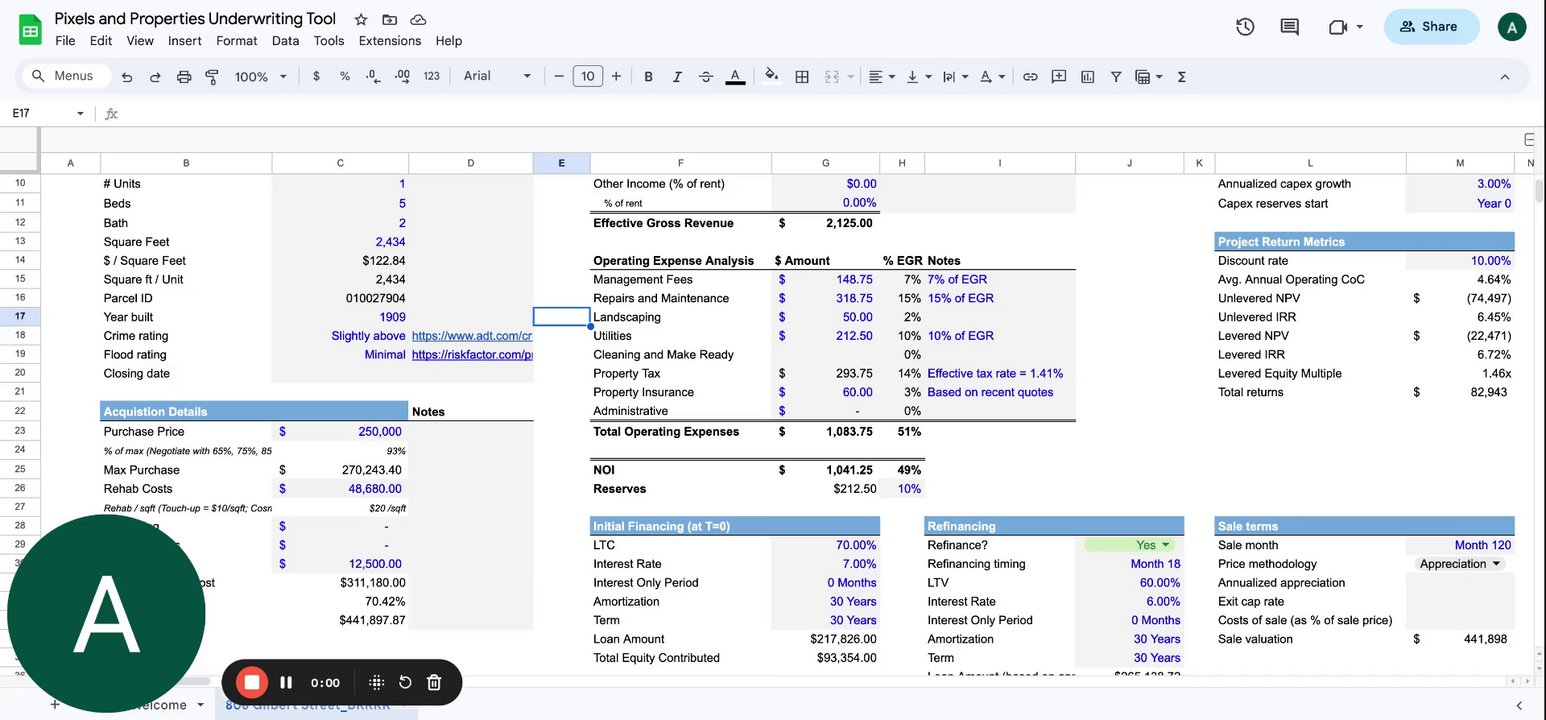Delete recording with the trash icon
The width and height of the screenshot is (1546, 720).
tap(434, 682)
